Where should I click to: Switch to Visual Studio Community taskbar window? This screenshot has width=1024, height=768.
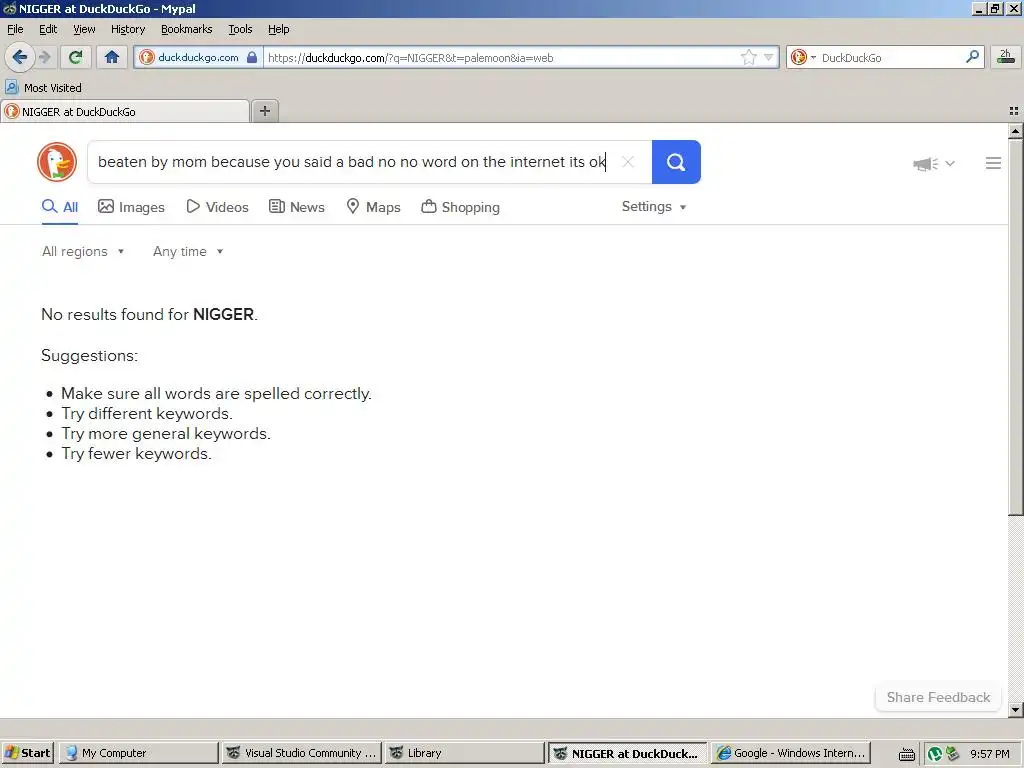[300, 753]
